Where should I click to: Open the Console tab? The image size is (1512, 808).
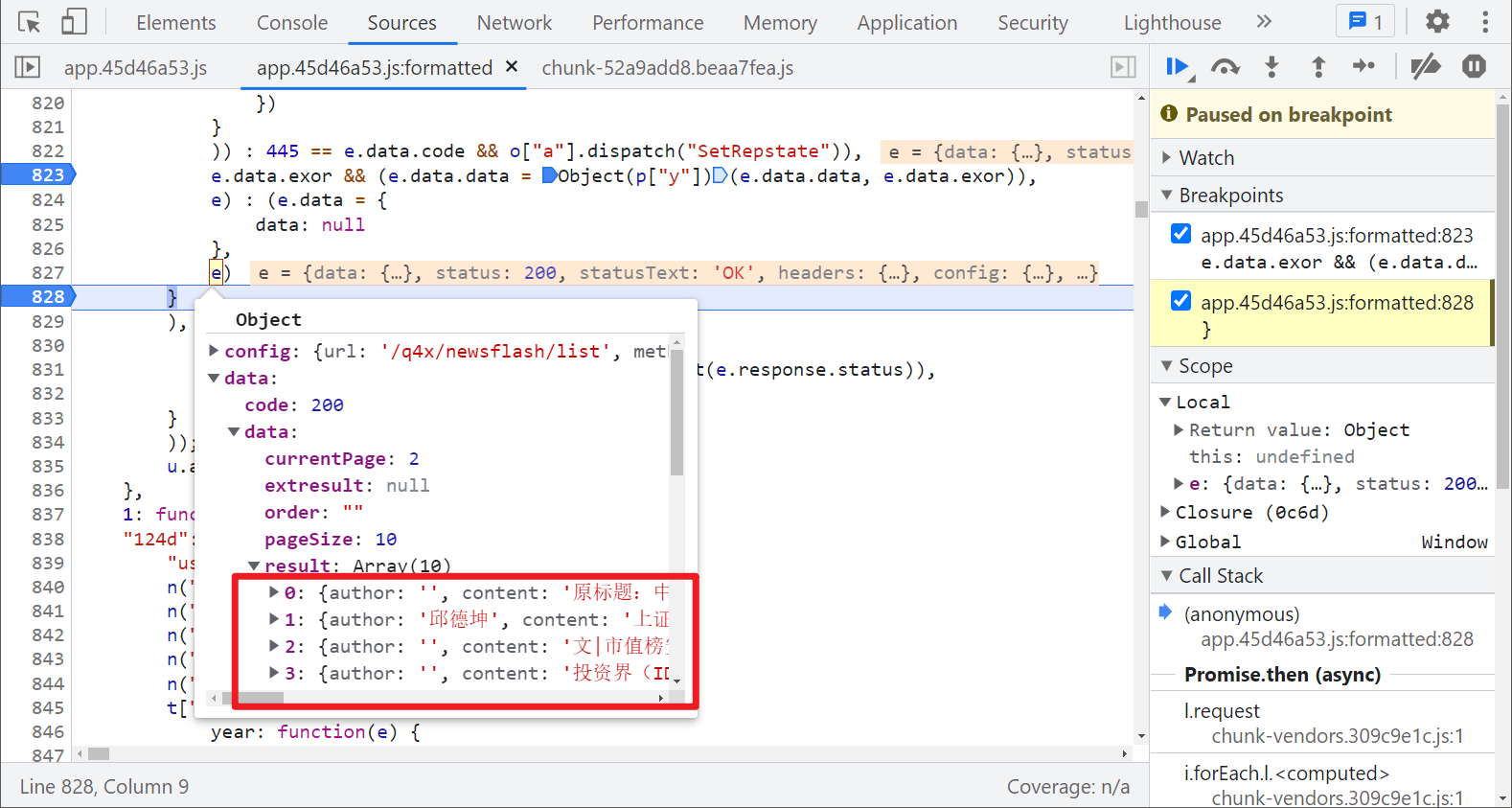coord(292,23)
